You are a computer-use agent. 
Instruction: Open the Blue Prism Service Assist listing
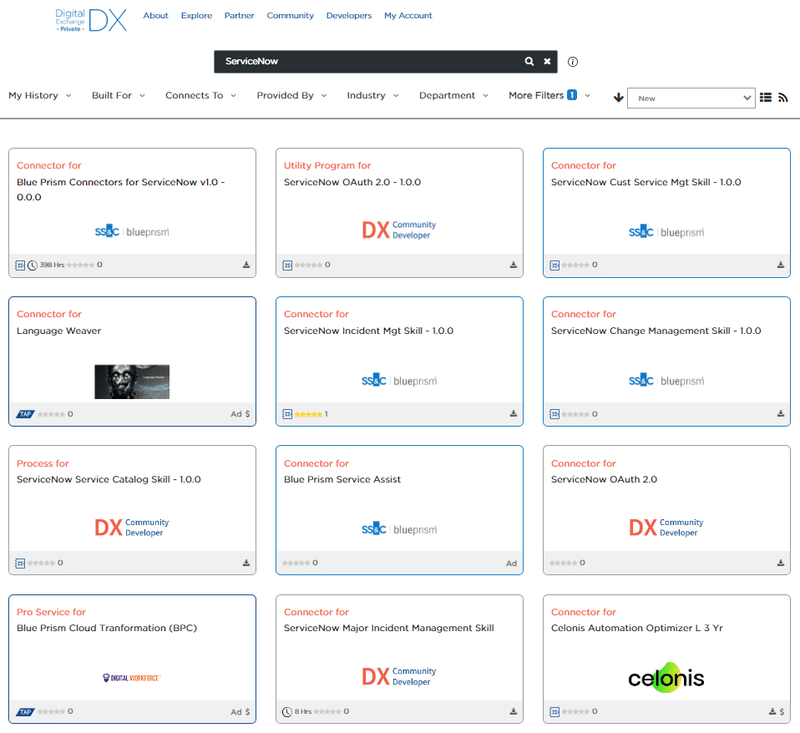(342, 479)
